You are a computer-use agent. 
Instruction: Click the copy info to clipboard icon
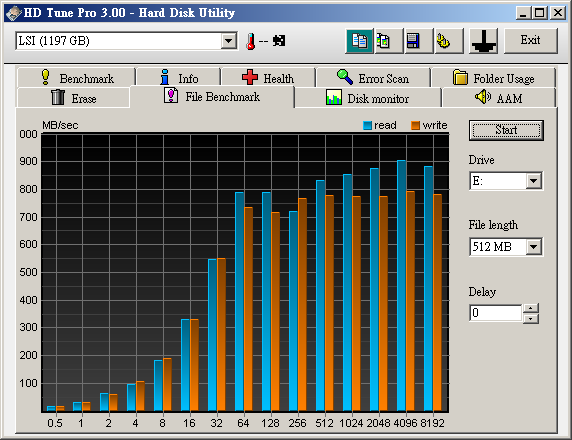point(359,40)
